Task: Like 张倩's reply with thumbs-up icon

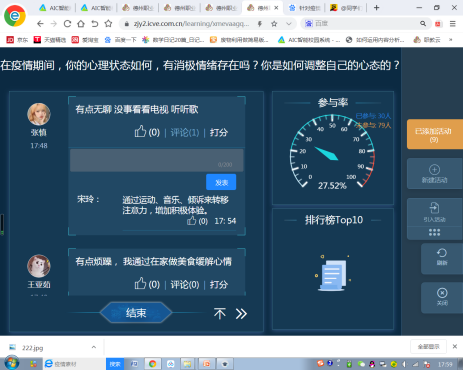Action: (140, 132)
